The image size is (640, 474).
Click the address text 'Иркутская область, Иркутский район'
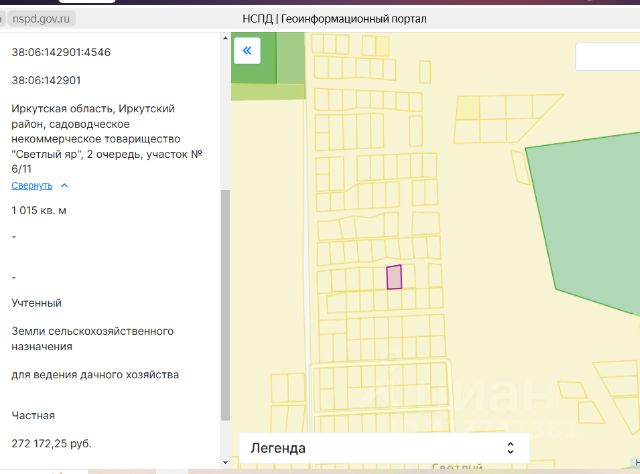(x=93, y=116)
